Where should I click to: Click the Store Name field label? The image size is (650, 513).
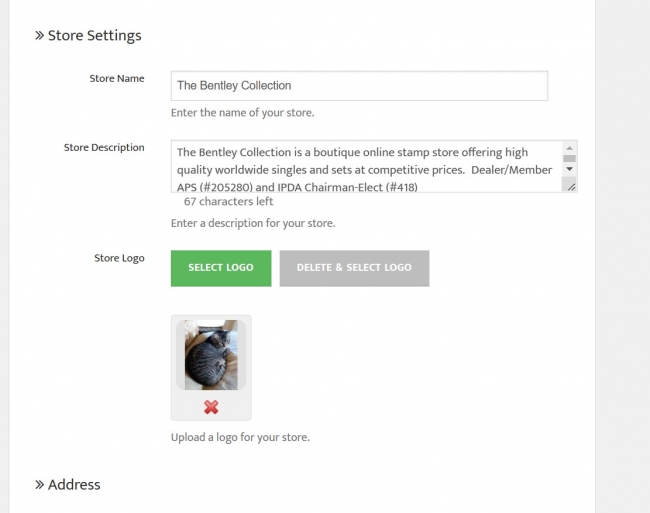(x=117, y=78)
